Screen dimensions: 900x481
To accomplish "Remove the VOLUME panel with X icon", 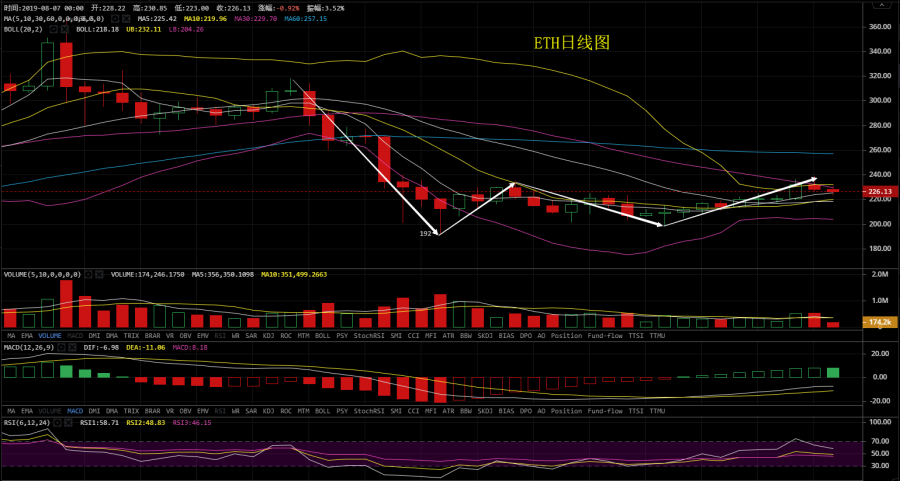I will 99,274.
